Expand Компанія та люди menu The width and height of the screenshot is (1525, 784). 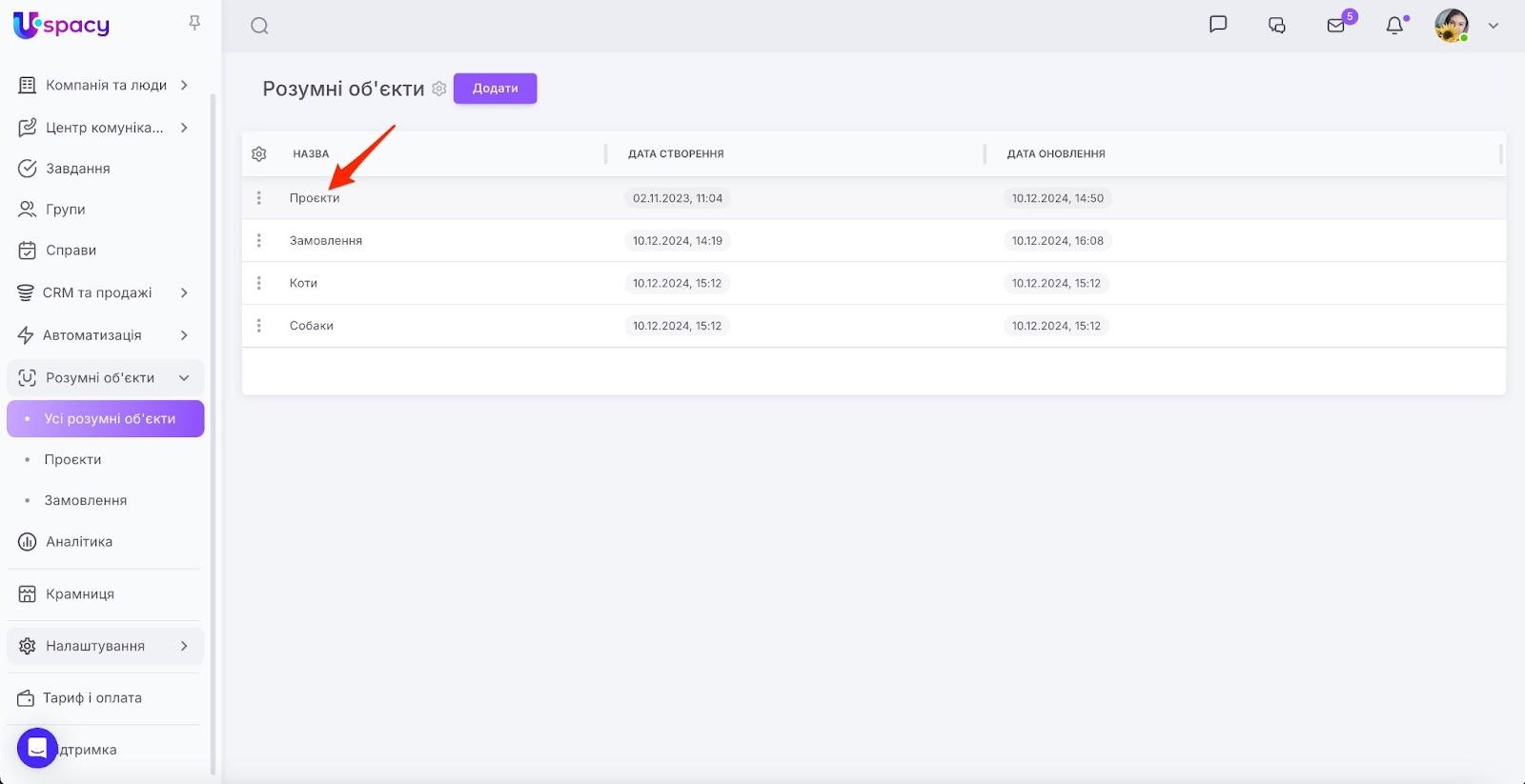tap(184, 85)
